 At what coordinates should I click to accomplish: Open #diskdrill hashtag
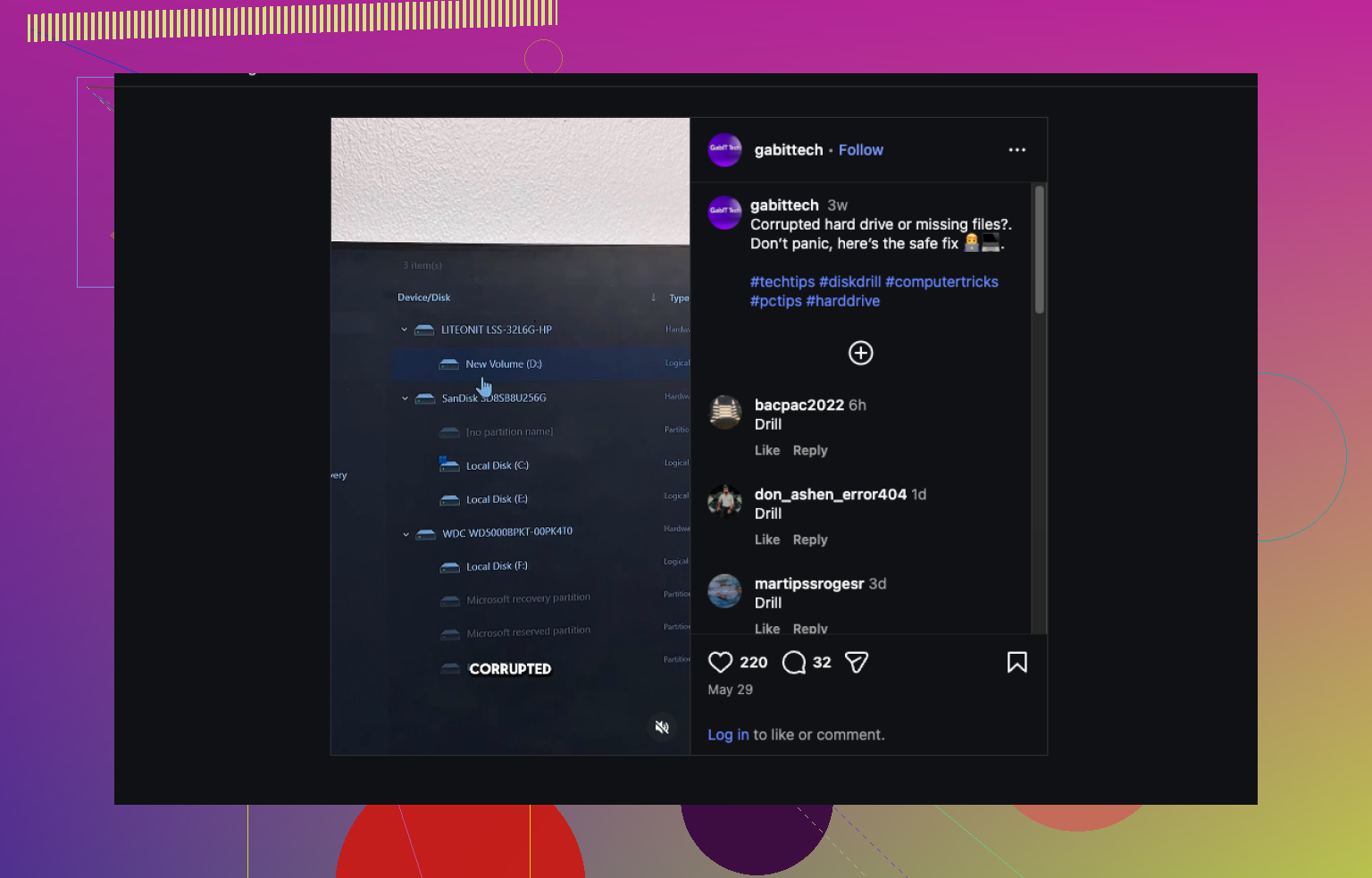click(x=849, y=281)
